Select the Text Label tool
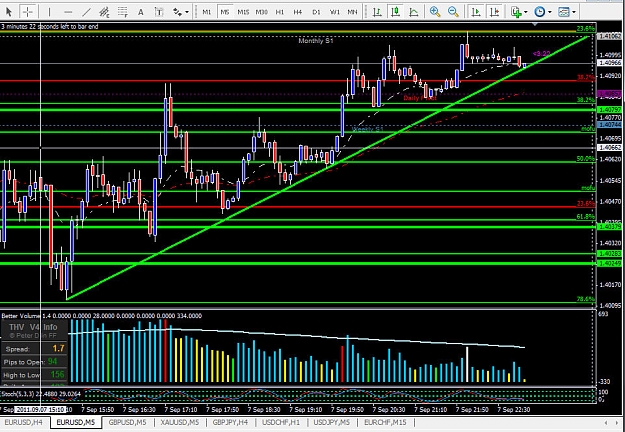Viewport: 625px width, 432px height. click(x=159, y=12)
